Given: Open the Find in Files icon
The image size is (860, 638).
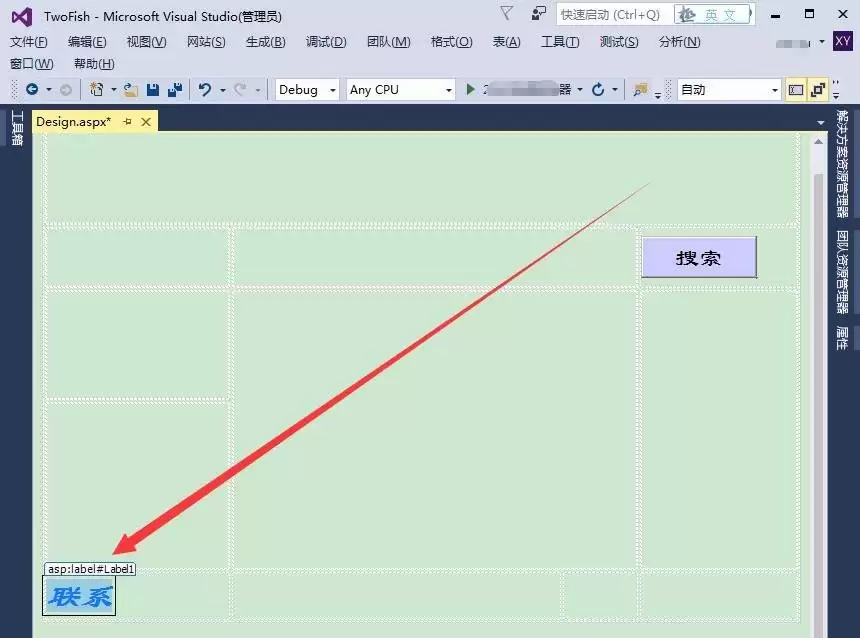Looking at the screenshot, I should click(639, 89).
